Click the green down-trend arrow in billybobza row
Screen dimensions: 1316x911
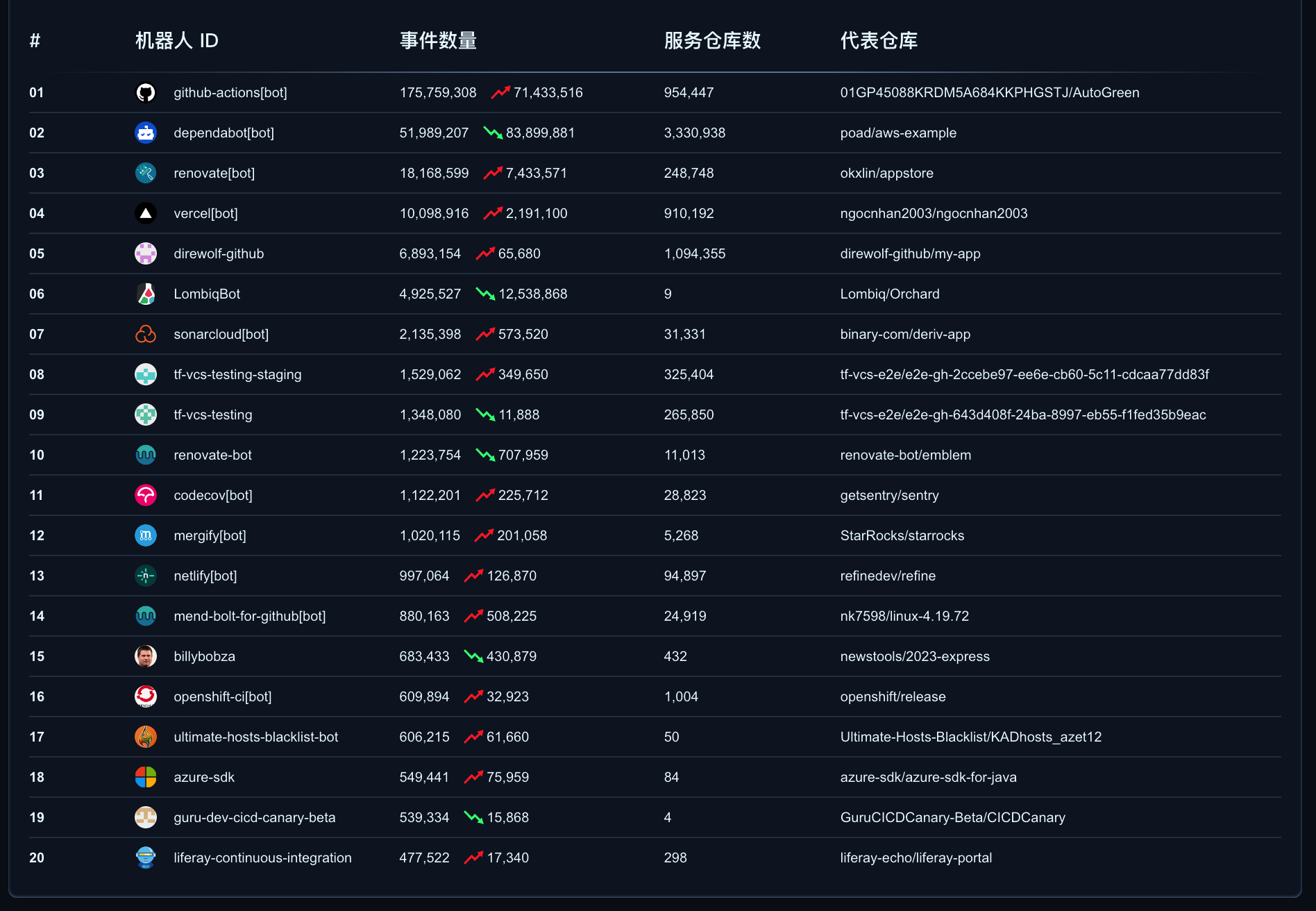point(473,656)
